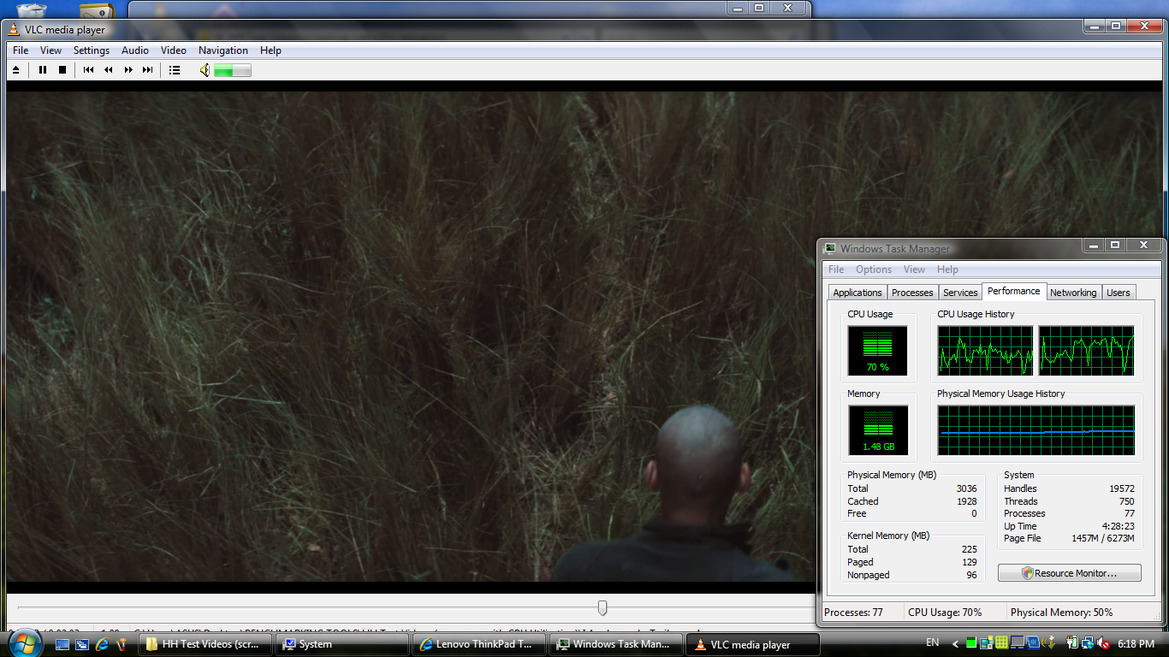Click the Memory 1.48 GB meter

(877, 430)
